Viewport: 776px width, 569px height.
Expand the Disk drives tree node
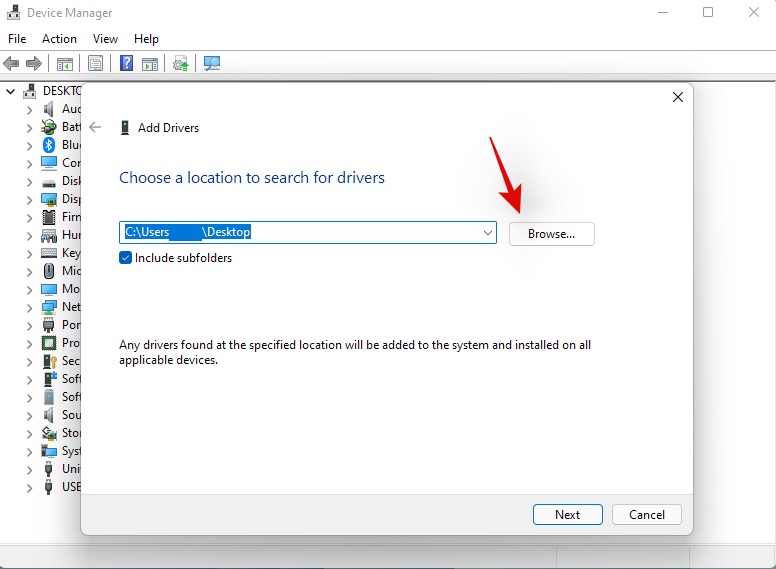29,182
